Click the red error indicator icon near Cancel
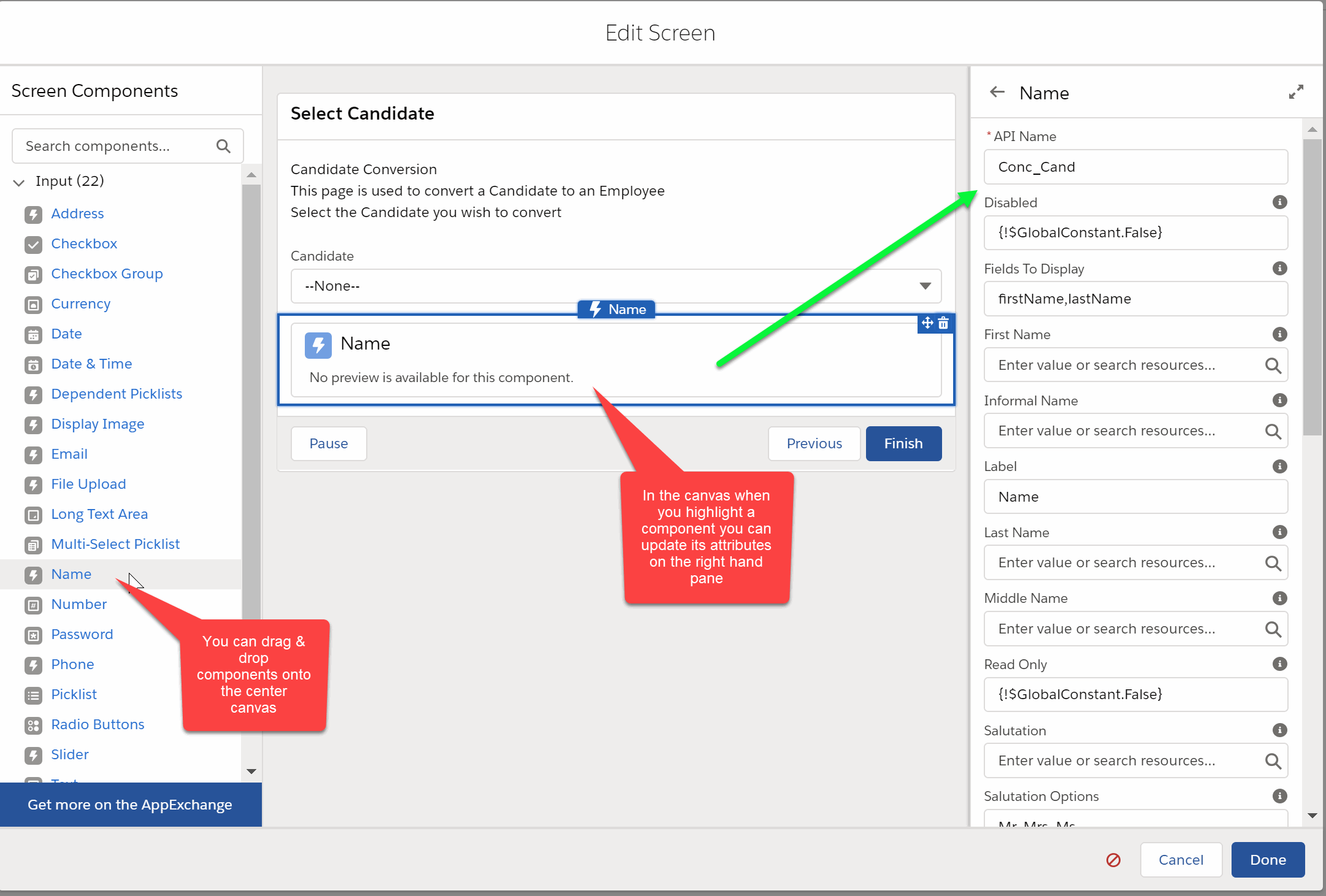Screen dimensions: 1326x896 (x=1113, y=860)
